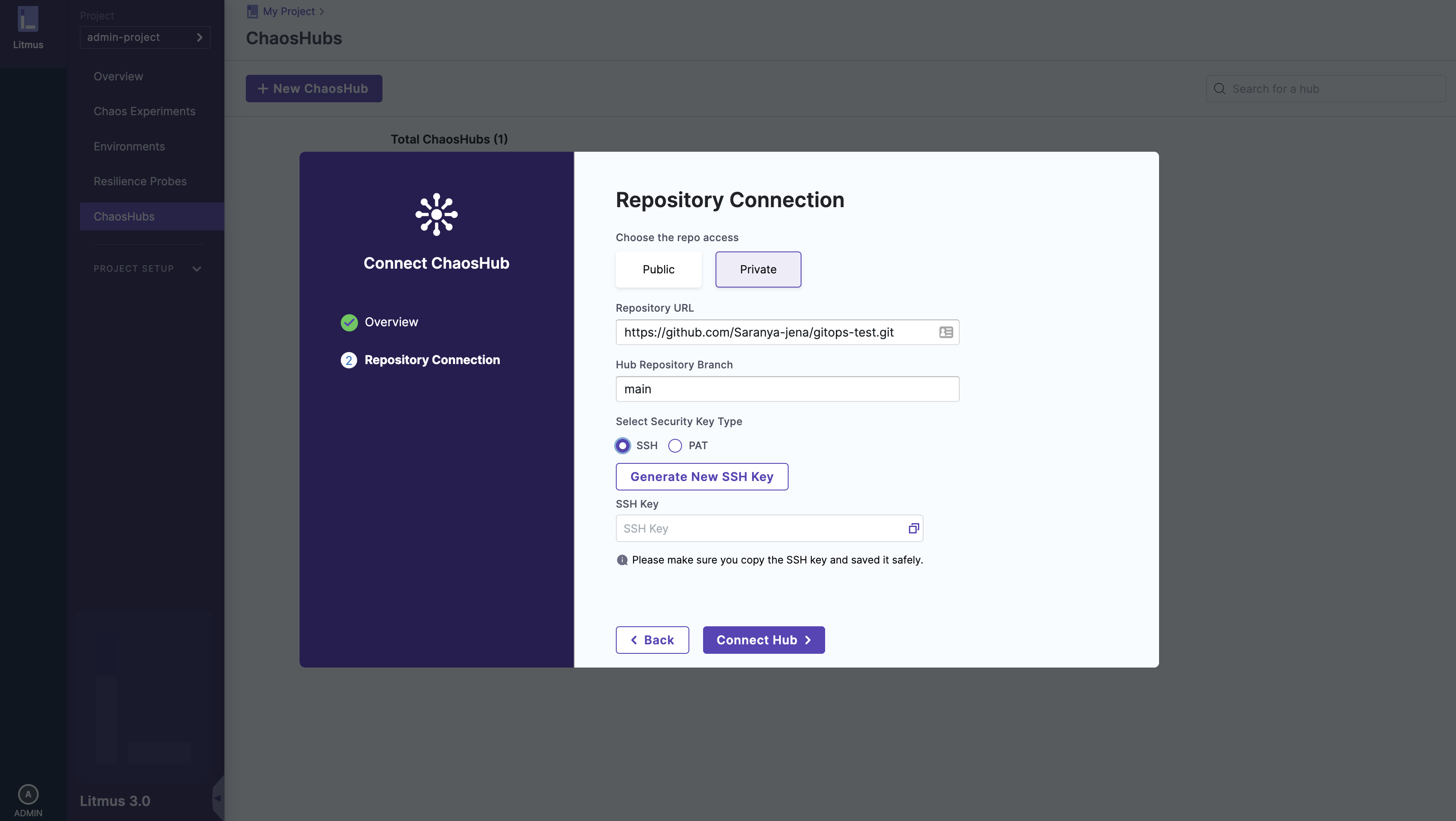Click the green Overview step checkmark

tap(349, 322)
